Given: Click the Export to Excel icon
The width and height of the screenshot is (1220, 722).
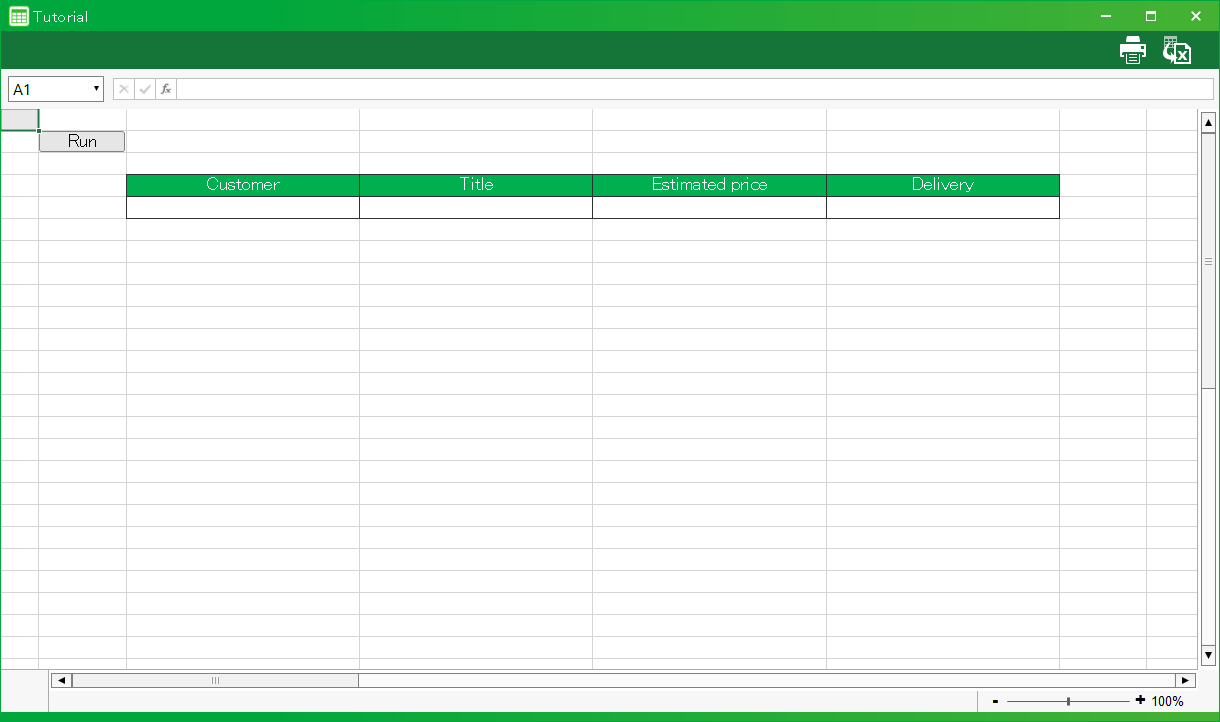Looking at the screenshot, I should 1177,50.
